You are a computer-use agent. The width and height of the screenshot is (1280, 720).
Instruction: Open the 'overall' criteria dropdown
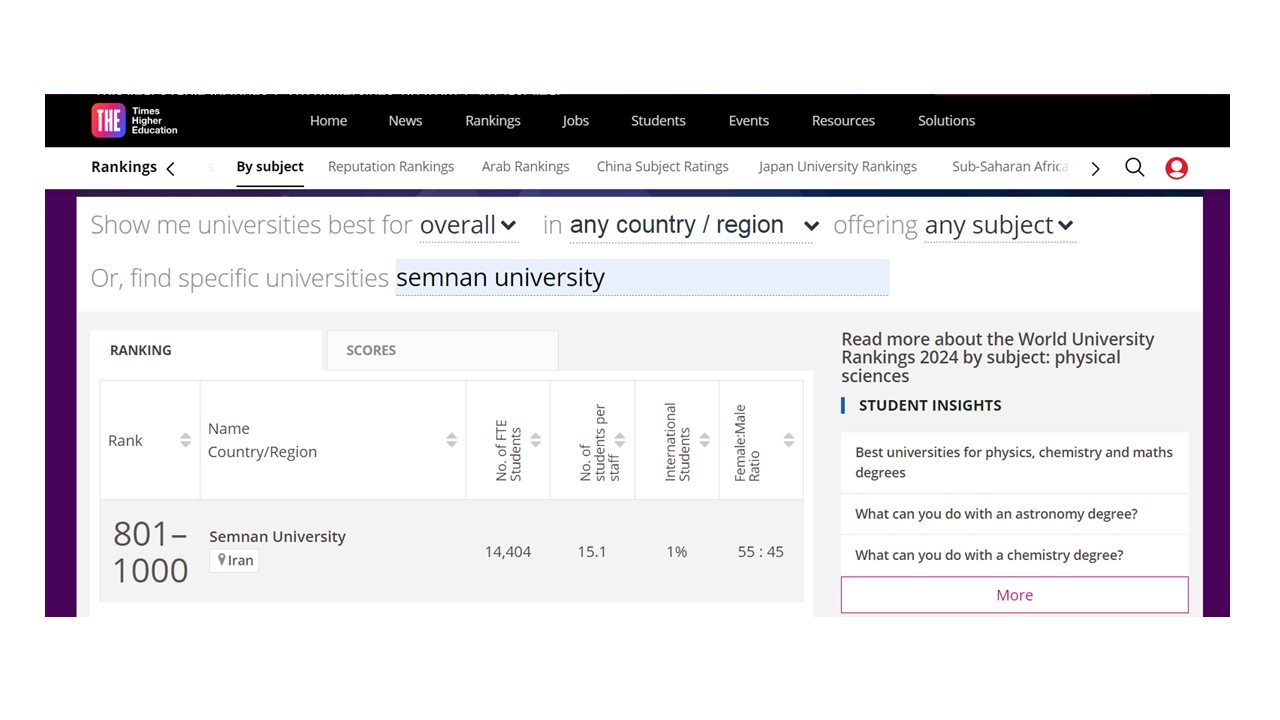point(468,225)
